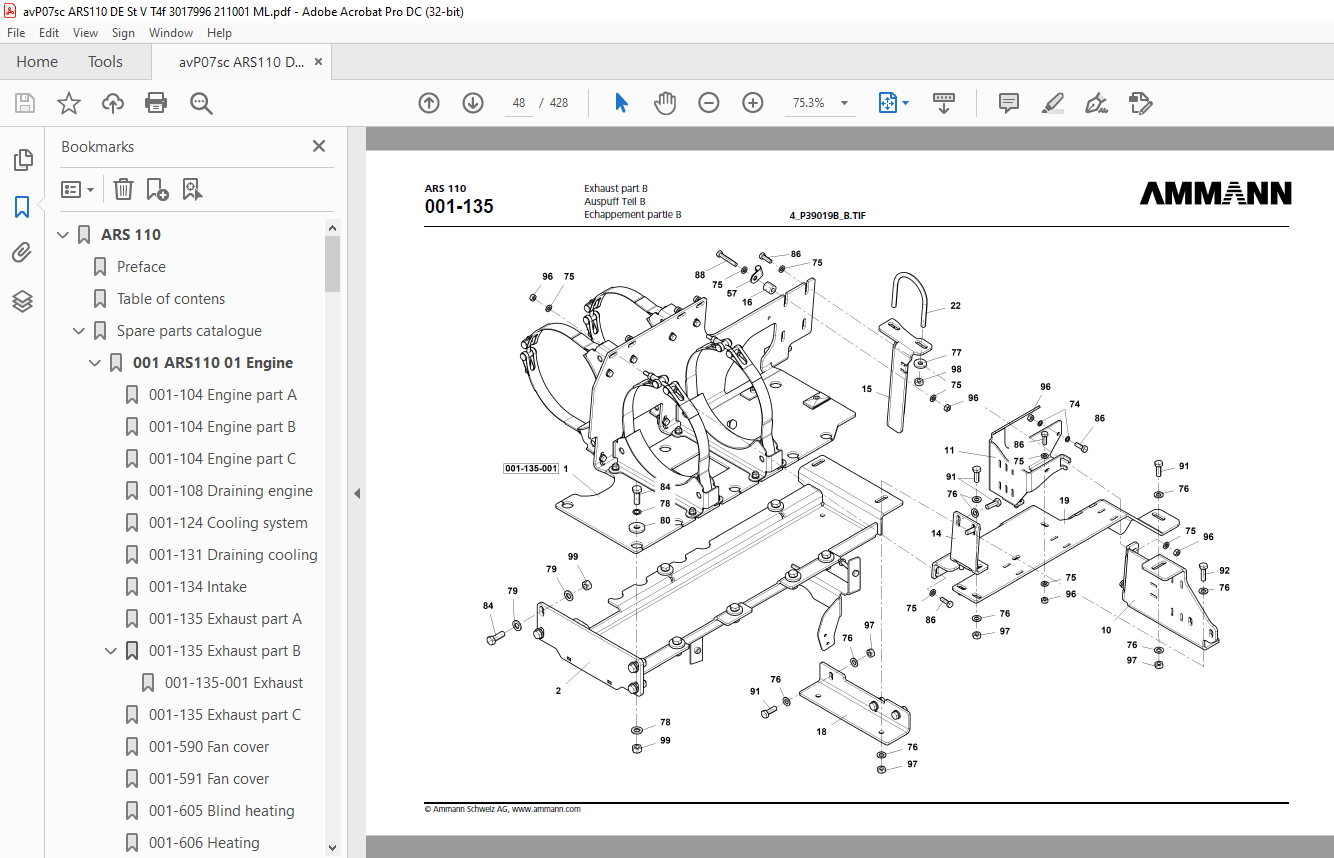This screenshot has height=858, width=1334.
Task: Open the 001-135 Exhaust part C bookmark
Action: coord(225,715)
